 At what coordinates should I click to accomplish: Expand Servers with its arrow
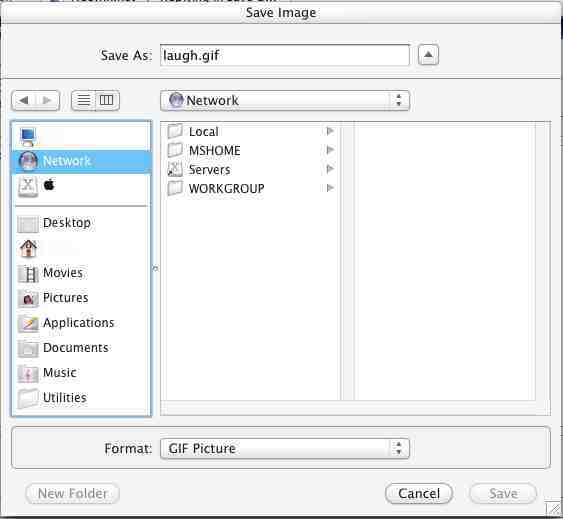(330, 169)
